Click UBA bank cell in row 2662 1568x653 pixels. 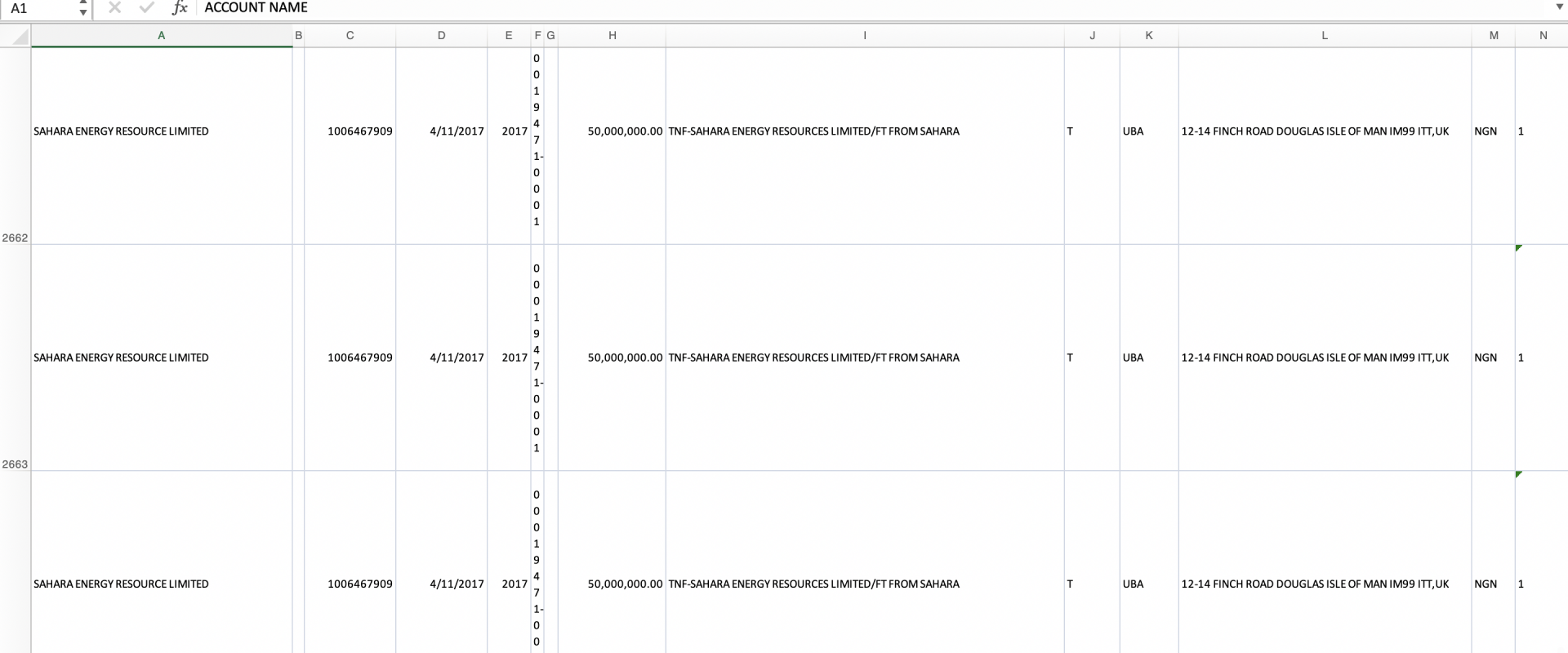click(x=1133, y=131)
